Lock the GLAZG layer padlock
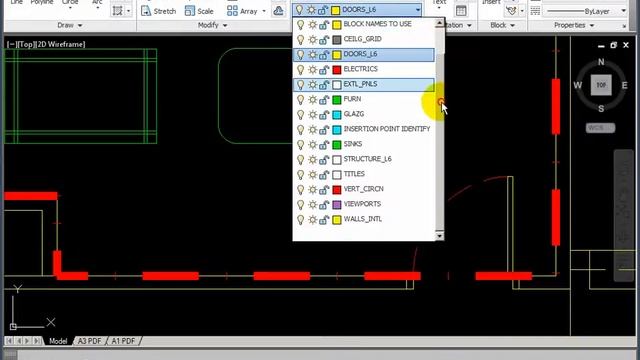This screenshot has height=360, width=640. 324,114
